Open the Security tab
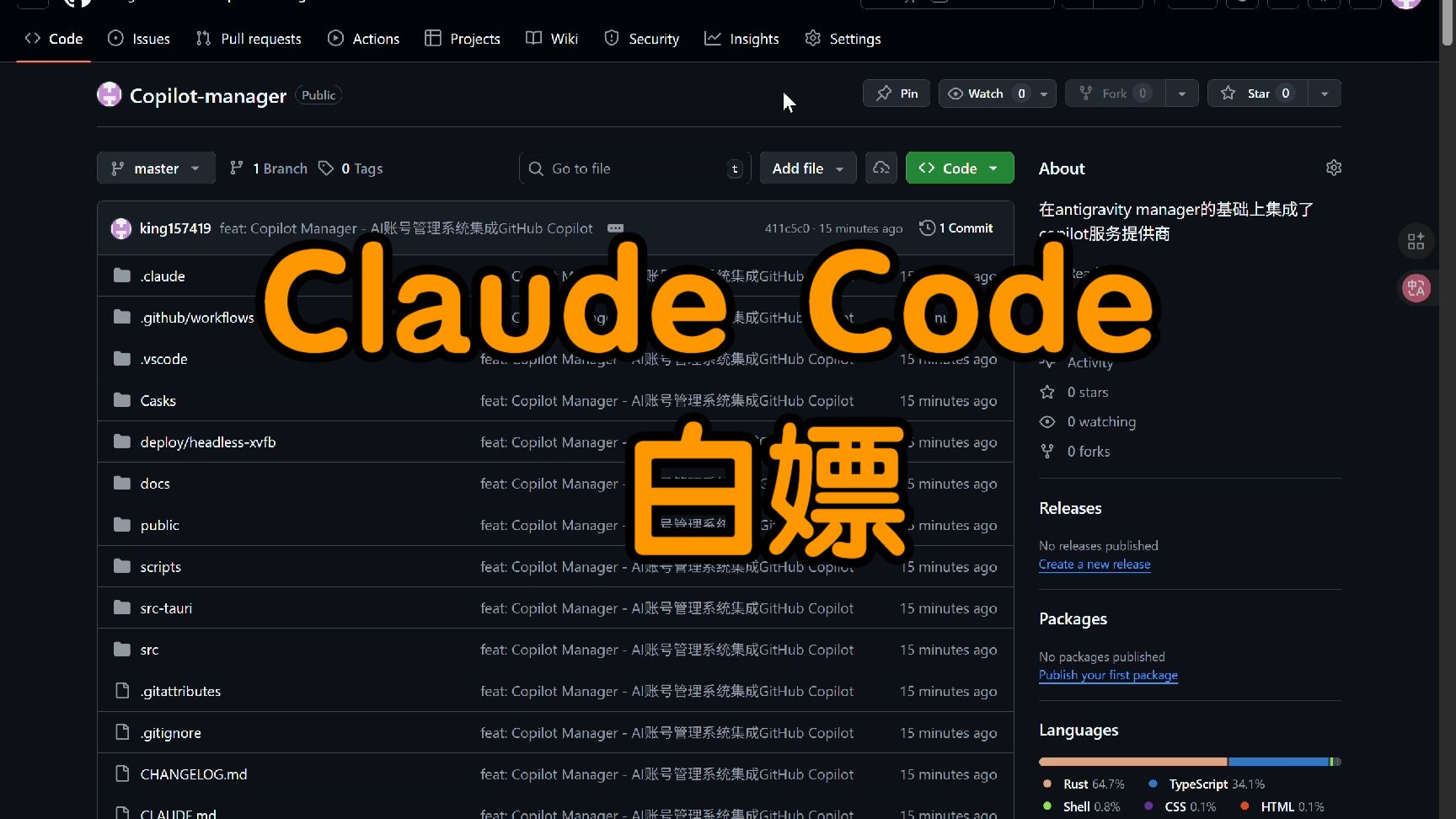The width and height of the screenshot is (1456, 819). 641,39
